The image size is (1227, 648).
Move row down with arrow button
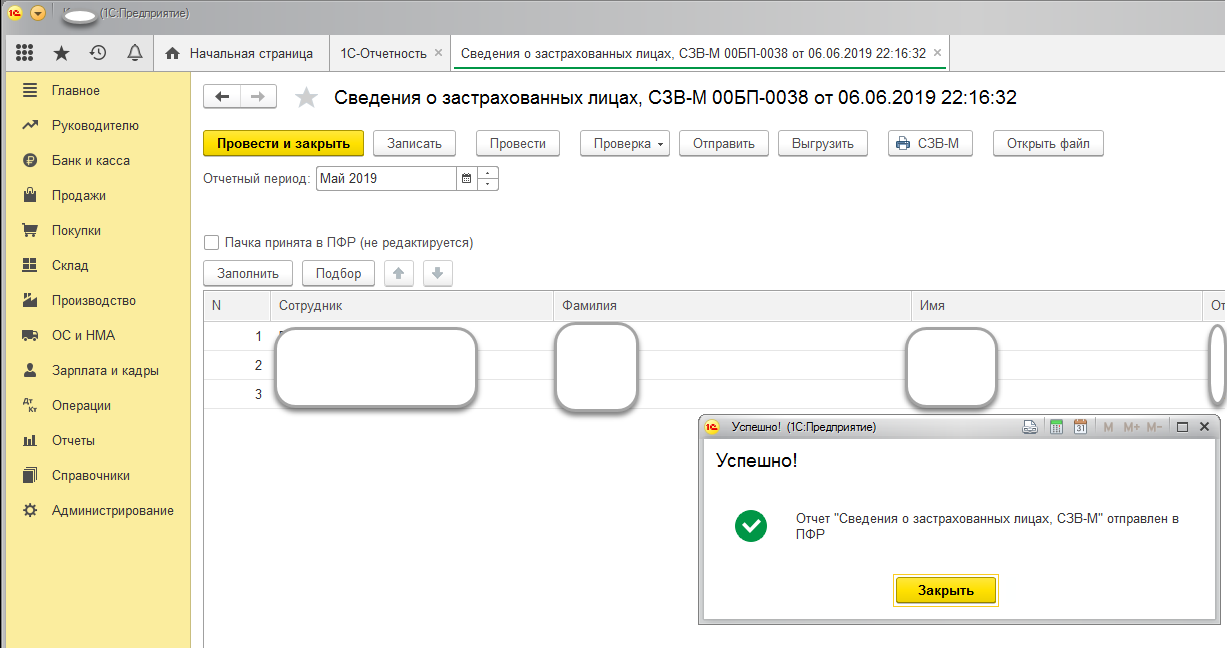[x=438, y=273]
